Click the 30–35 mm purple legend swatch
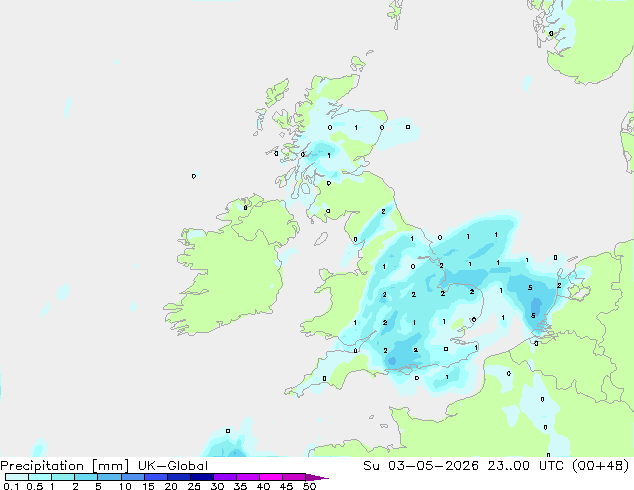The width and height of the screenshot is (634, 490). pos(225,477)
